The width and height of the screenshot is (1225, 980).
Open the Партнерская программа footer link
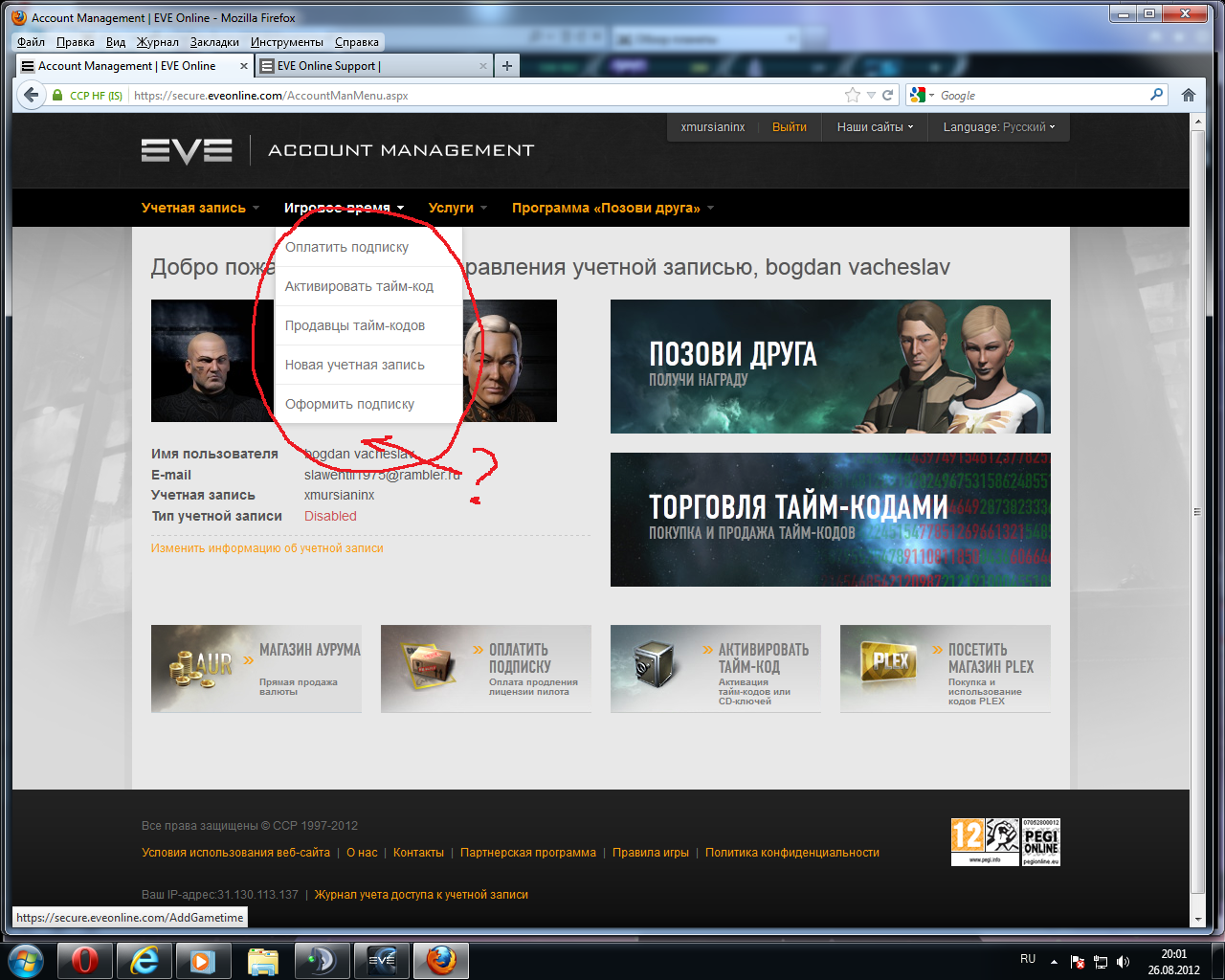528,853
